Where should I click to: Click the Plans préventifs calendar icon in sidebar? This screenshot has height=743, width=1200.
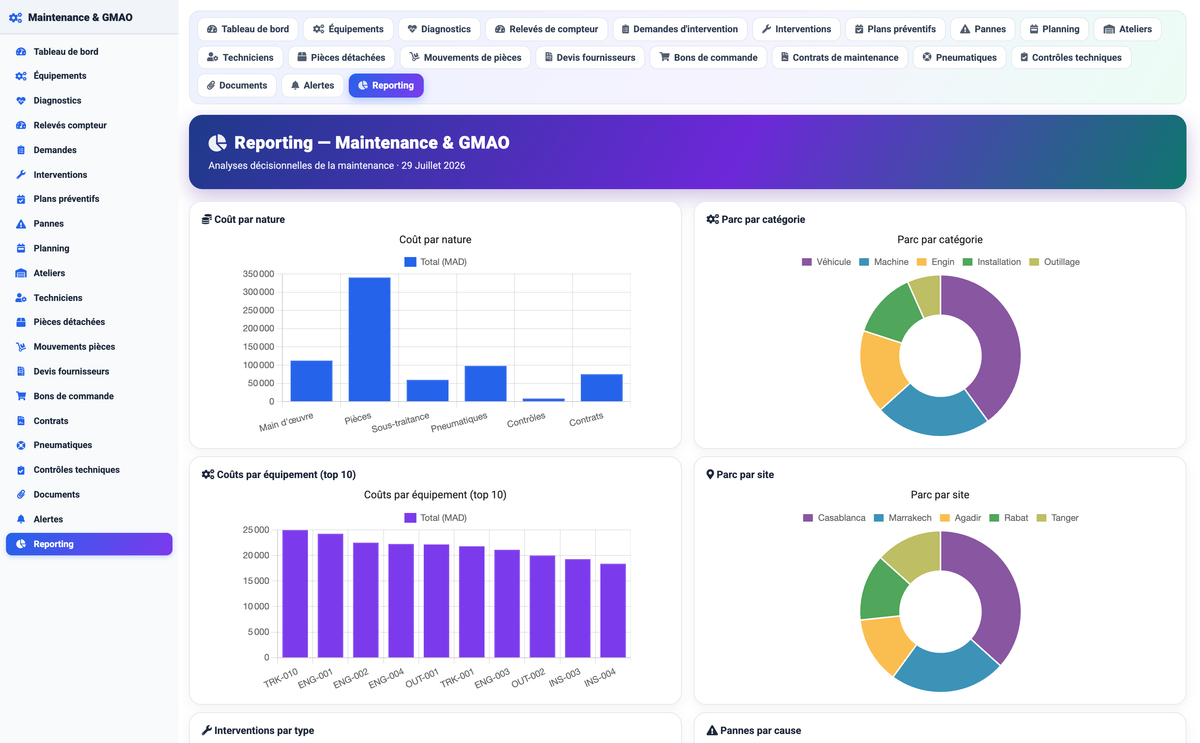21,199
